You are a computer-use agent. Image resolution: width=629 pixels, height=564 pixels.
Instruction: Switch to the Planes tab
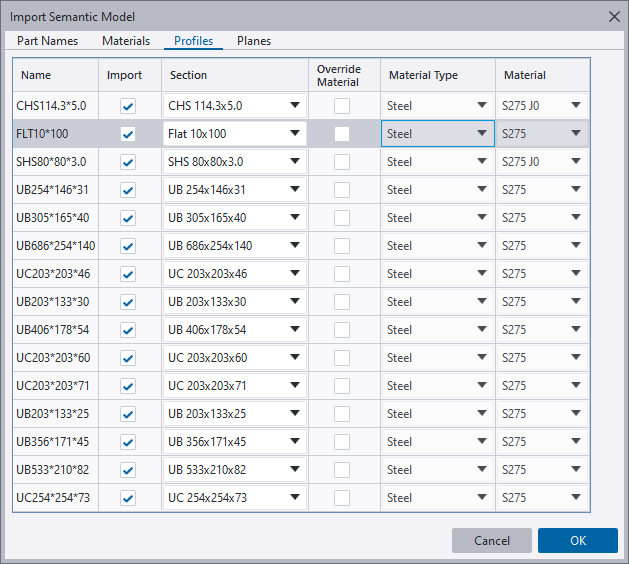coord(254,41)
